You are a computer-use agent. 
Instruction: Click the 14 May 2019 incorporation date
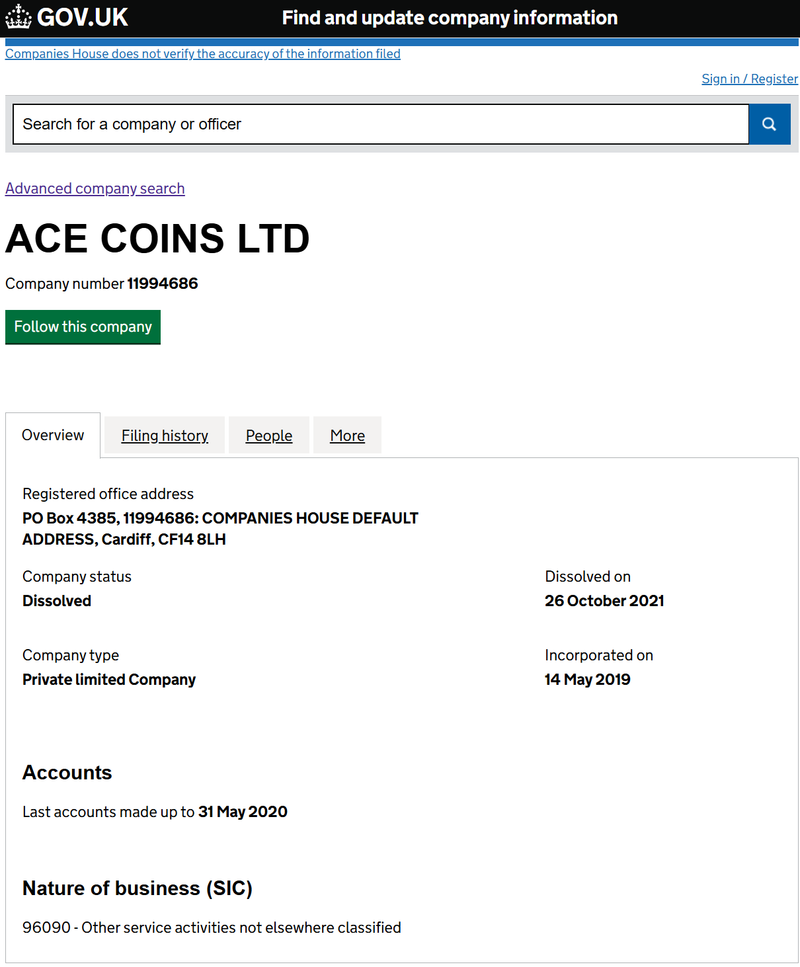pos(587,680)
